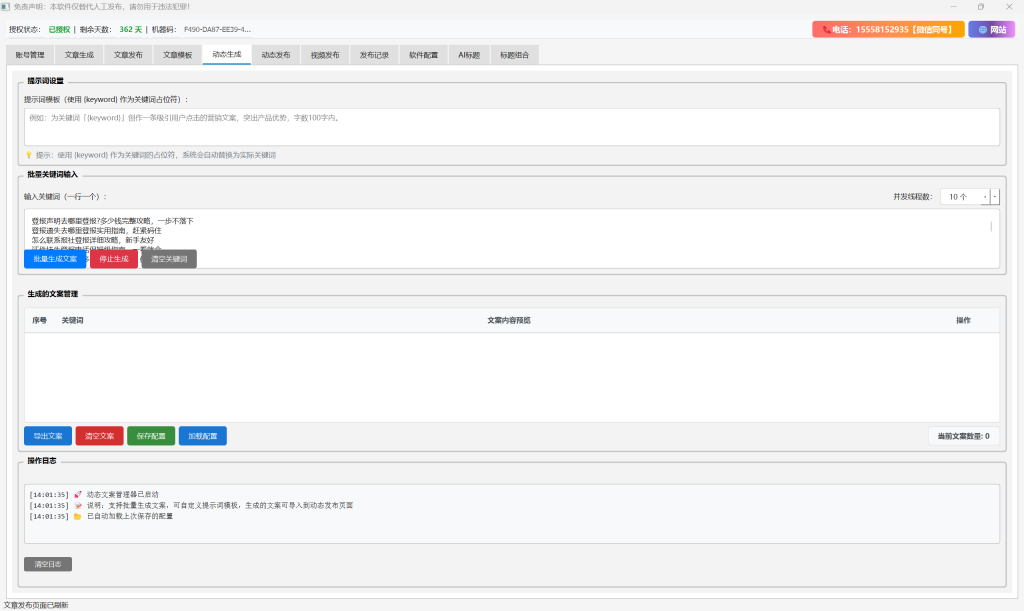Open the 账号管理 tab
Viewport: 1024px width, 611px height.
[30, 55]
